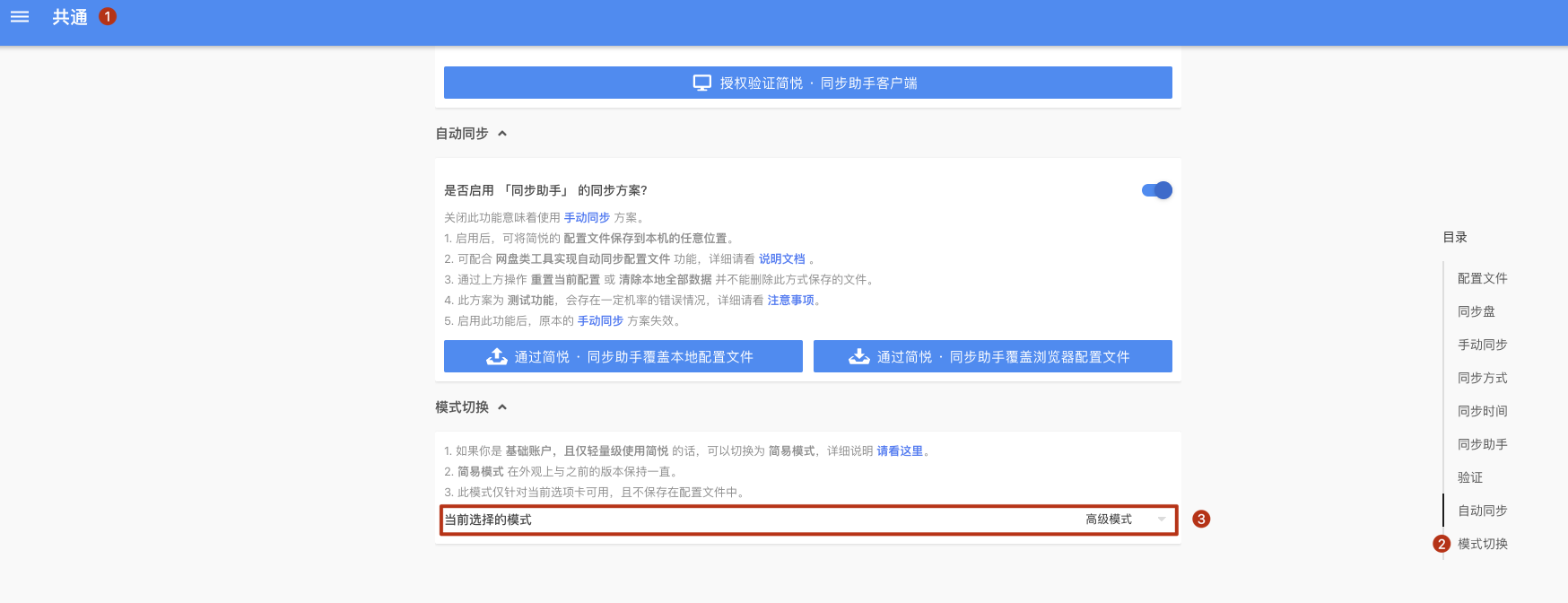
Task: Jump to 同步方式 in table of contents
Action: [x=1483, y=378]
